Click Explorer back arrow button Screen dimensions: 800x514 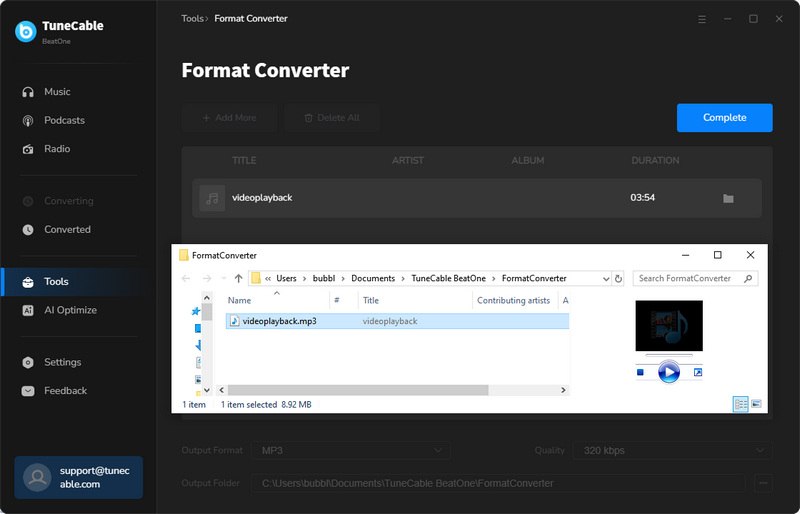pyautogui.click(x=186, y=279)
